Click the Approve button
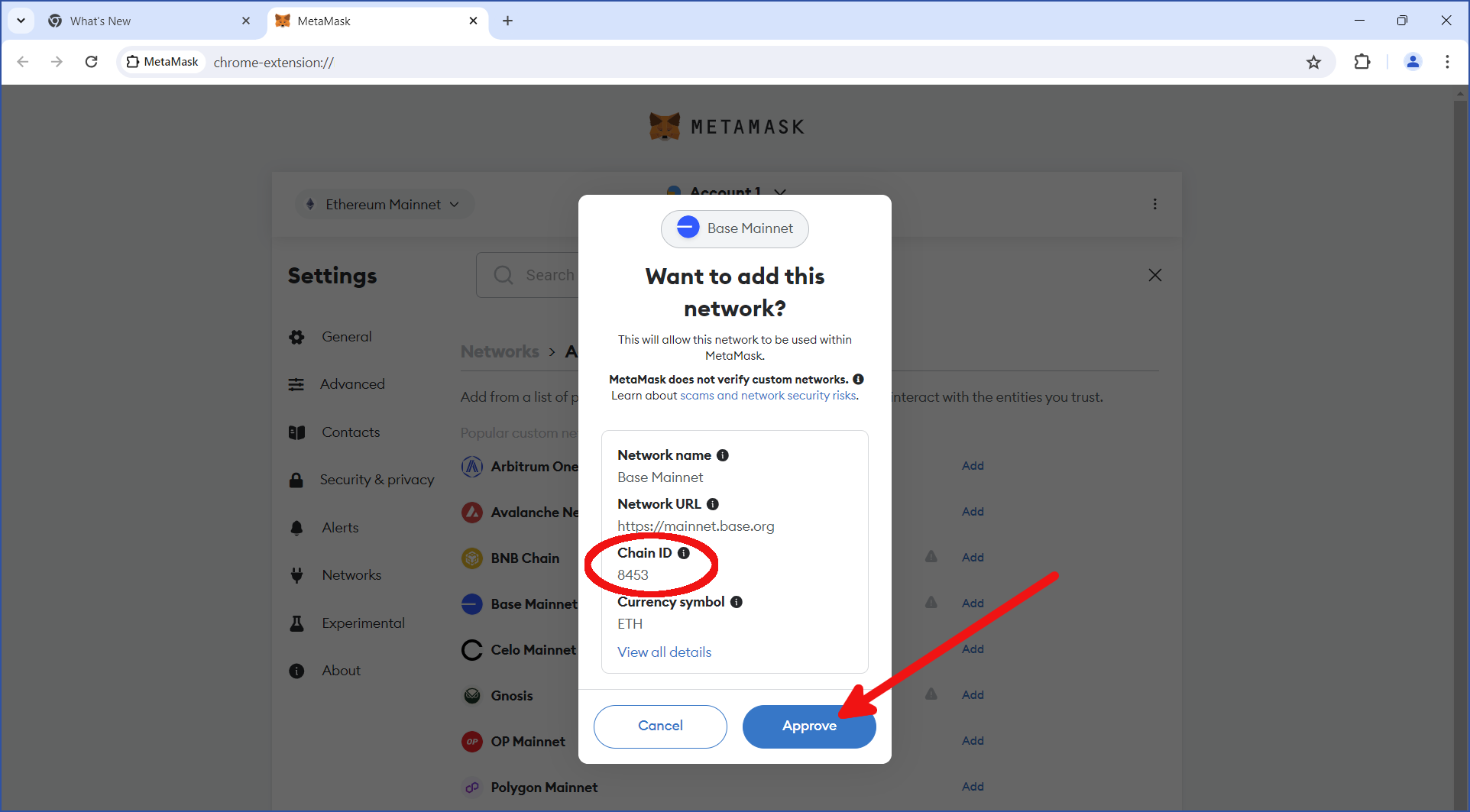The image size is (1470, 812). coord(808,726)
